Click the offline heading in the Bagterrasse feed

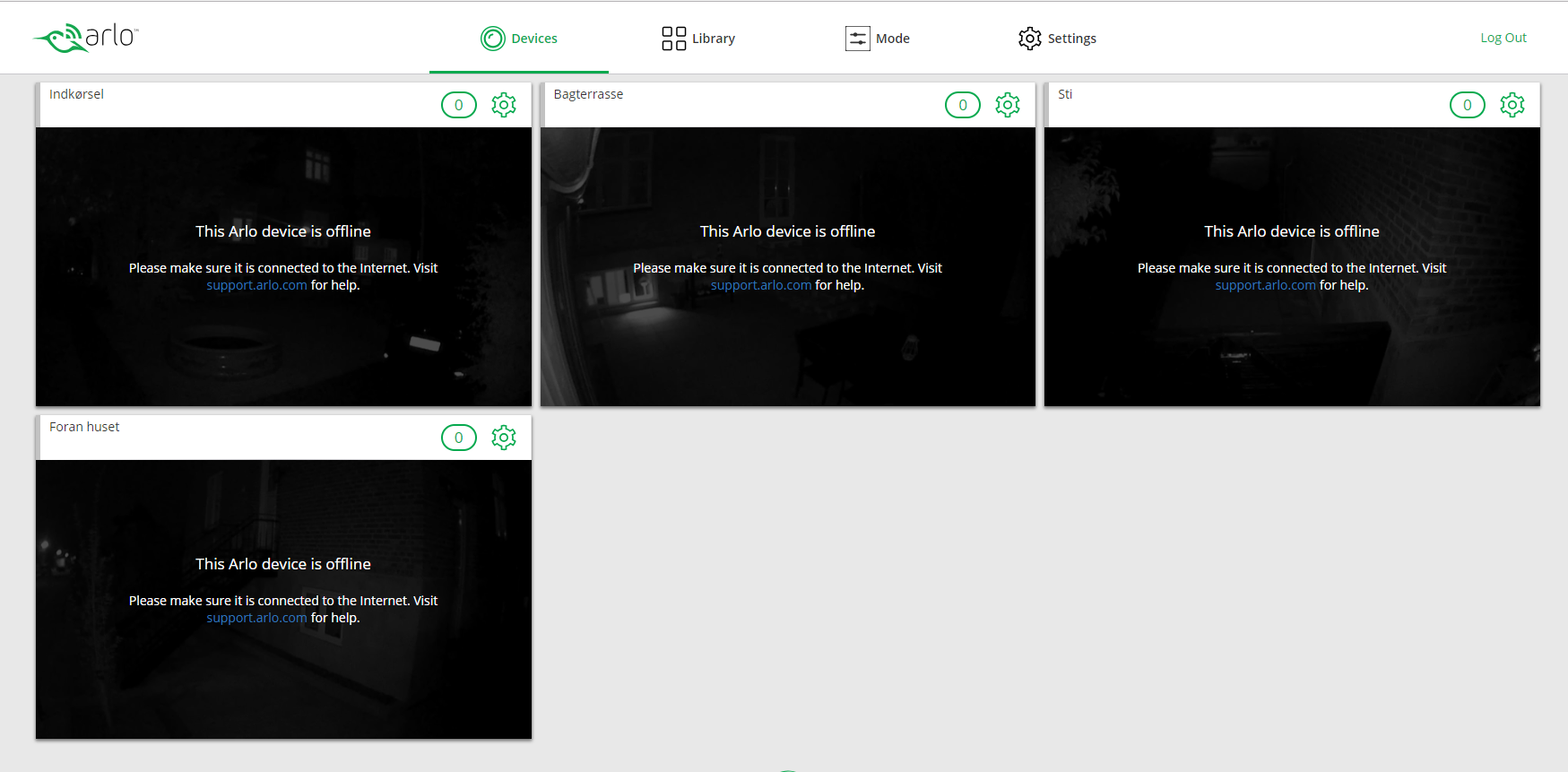pos(788,231)
